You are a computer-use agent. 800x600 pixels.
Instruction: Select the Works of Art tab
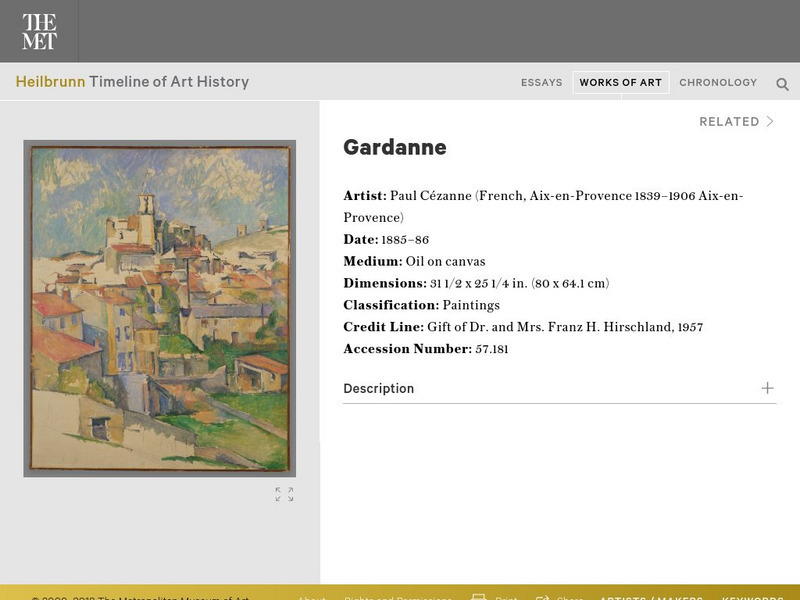click(620, 83)
